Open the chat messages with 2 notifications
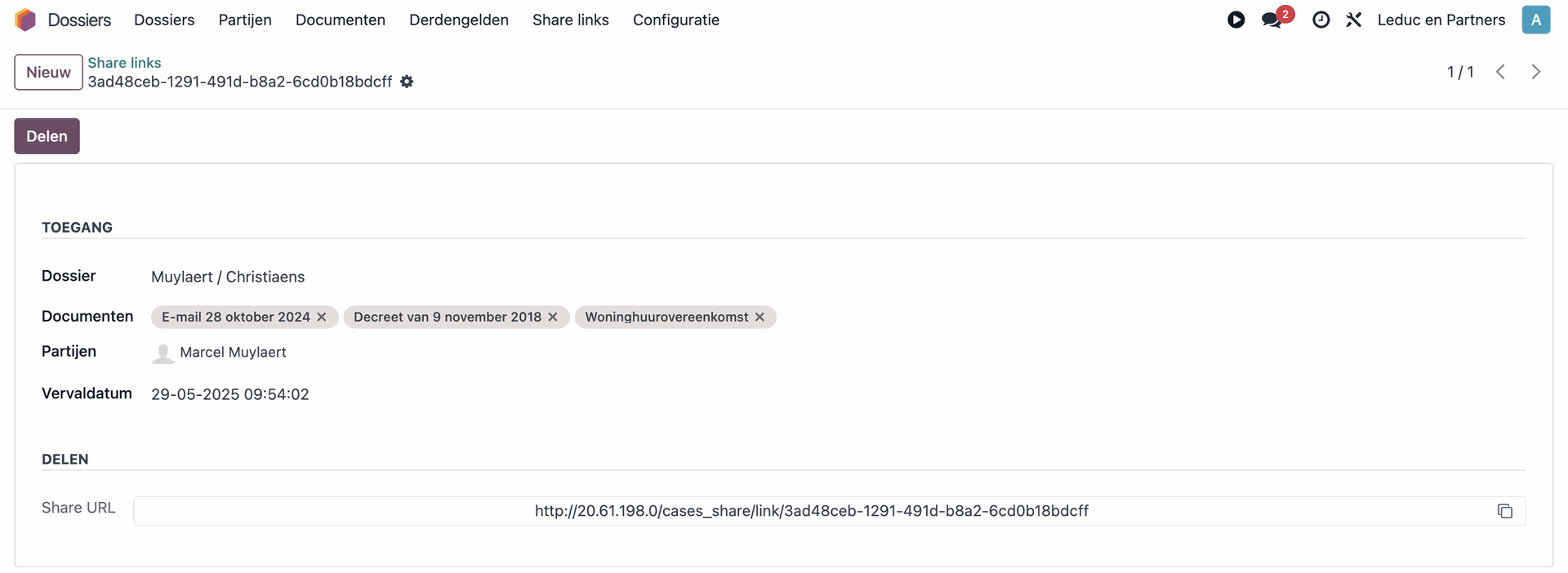Viewport: 1568px width, 573px height. [1272, 20]
